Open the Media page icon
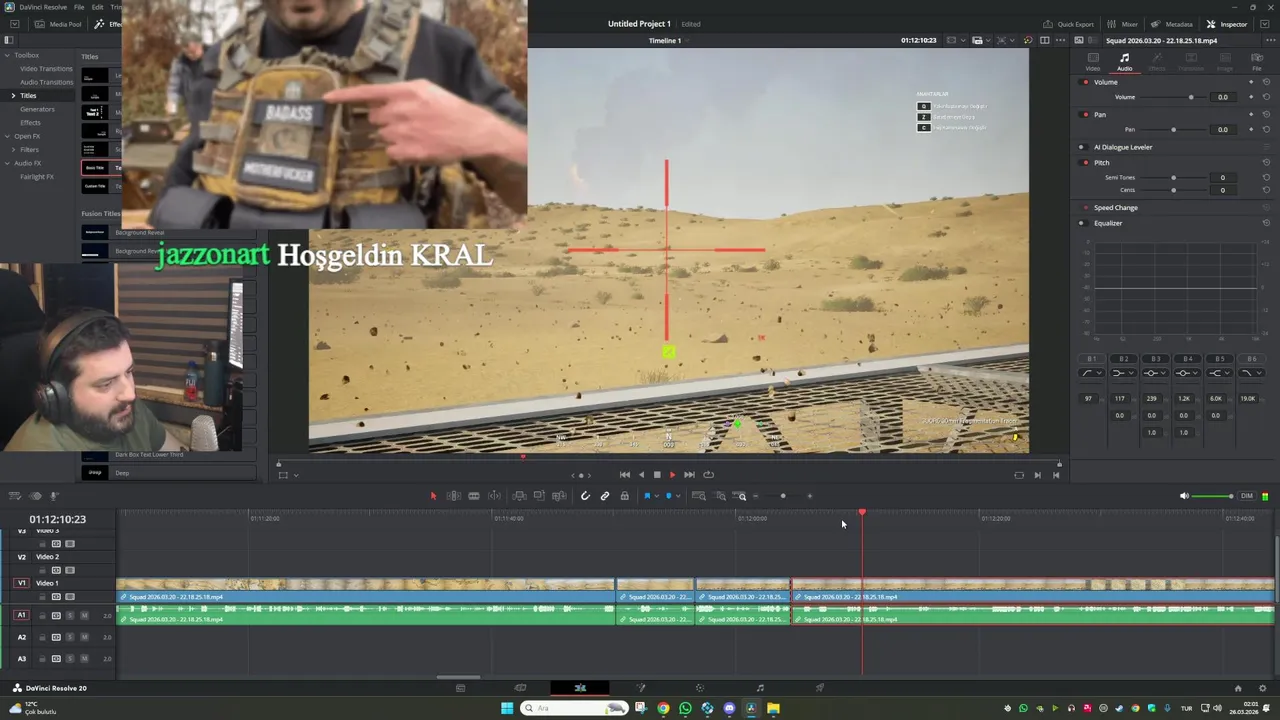The image size is (1280, 720). click(460, 688)
